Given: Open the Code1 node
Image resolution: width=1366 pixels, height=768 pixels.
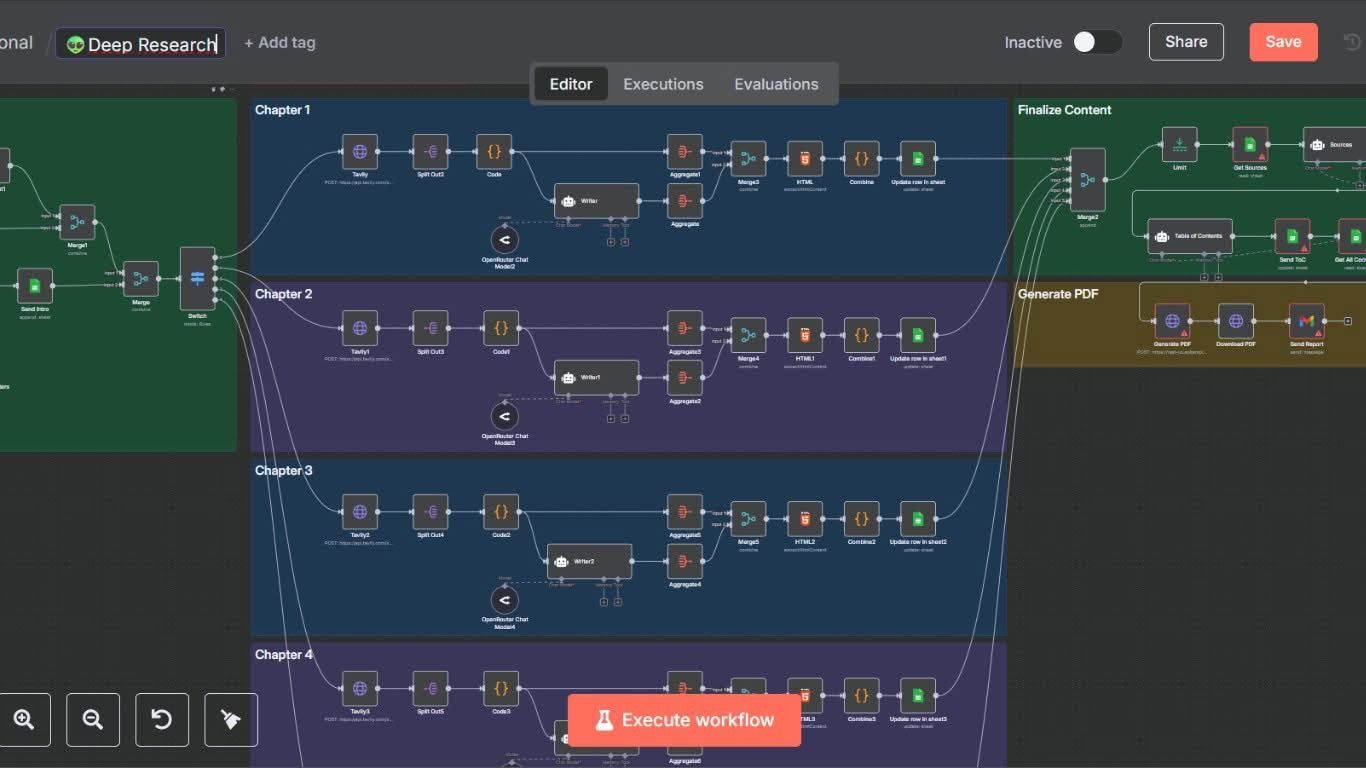Looking at the screenshot, I should pyautogui.click(x=501, y=328).
